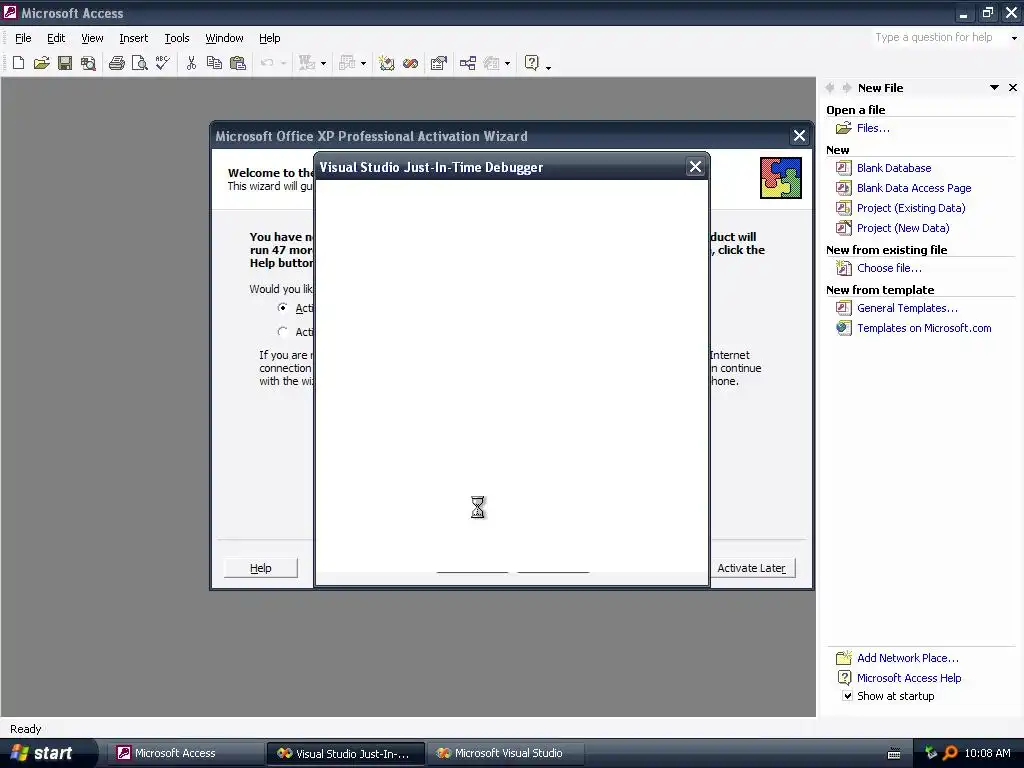Click the Open folder toolbar icon

coord(42,63)
